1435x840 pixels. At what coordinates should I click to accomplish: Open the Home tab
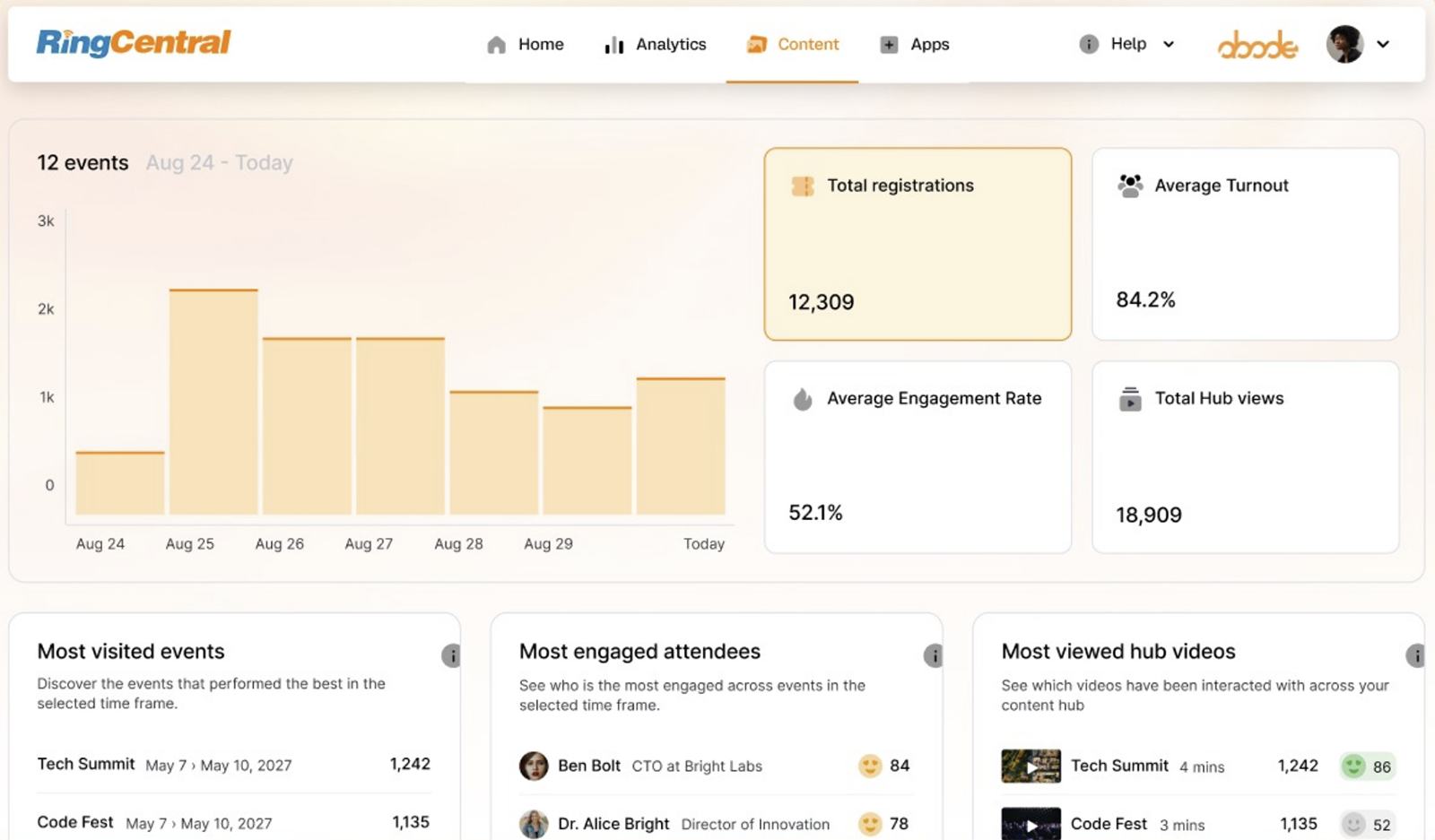point(525,44)
